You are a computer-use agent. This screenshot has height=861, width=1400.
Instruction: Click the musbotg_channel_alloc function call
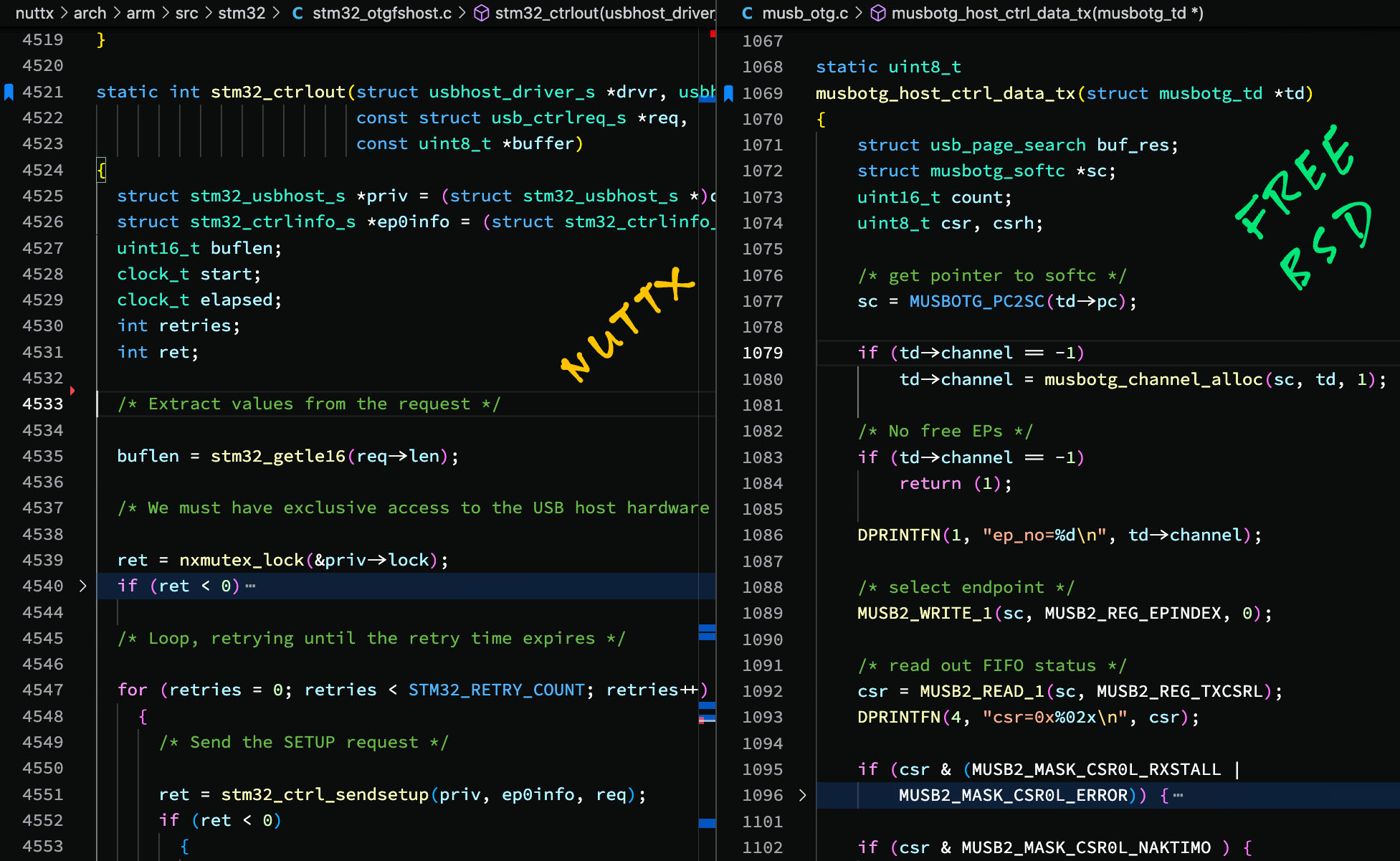(1153, 379)
